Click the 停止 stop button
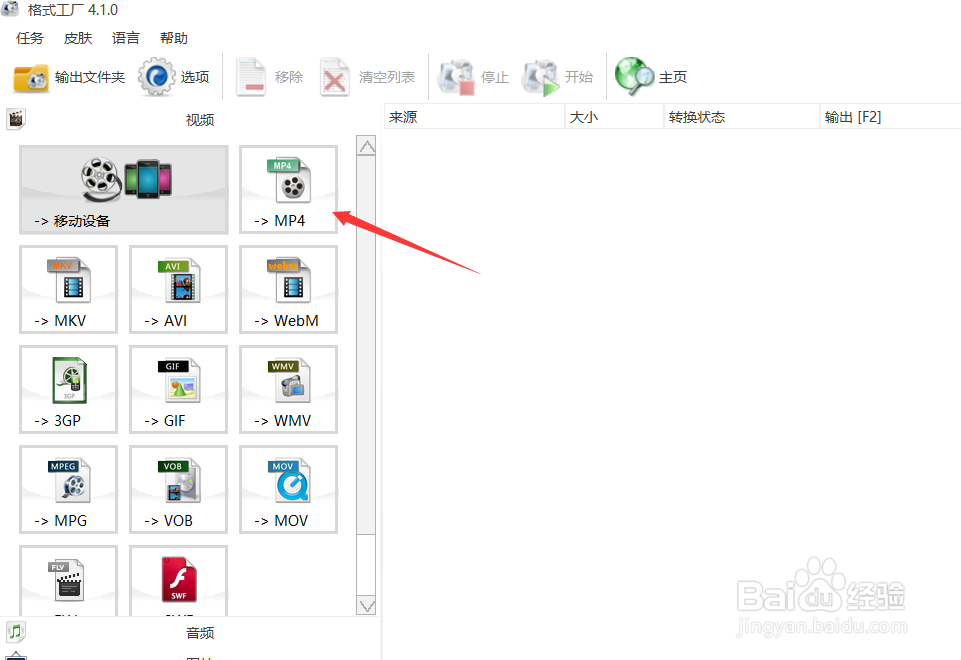Screen dimensions: 961x660 (x=473, y=77)
